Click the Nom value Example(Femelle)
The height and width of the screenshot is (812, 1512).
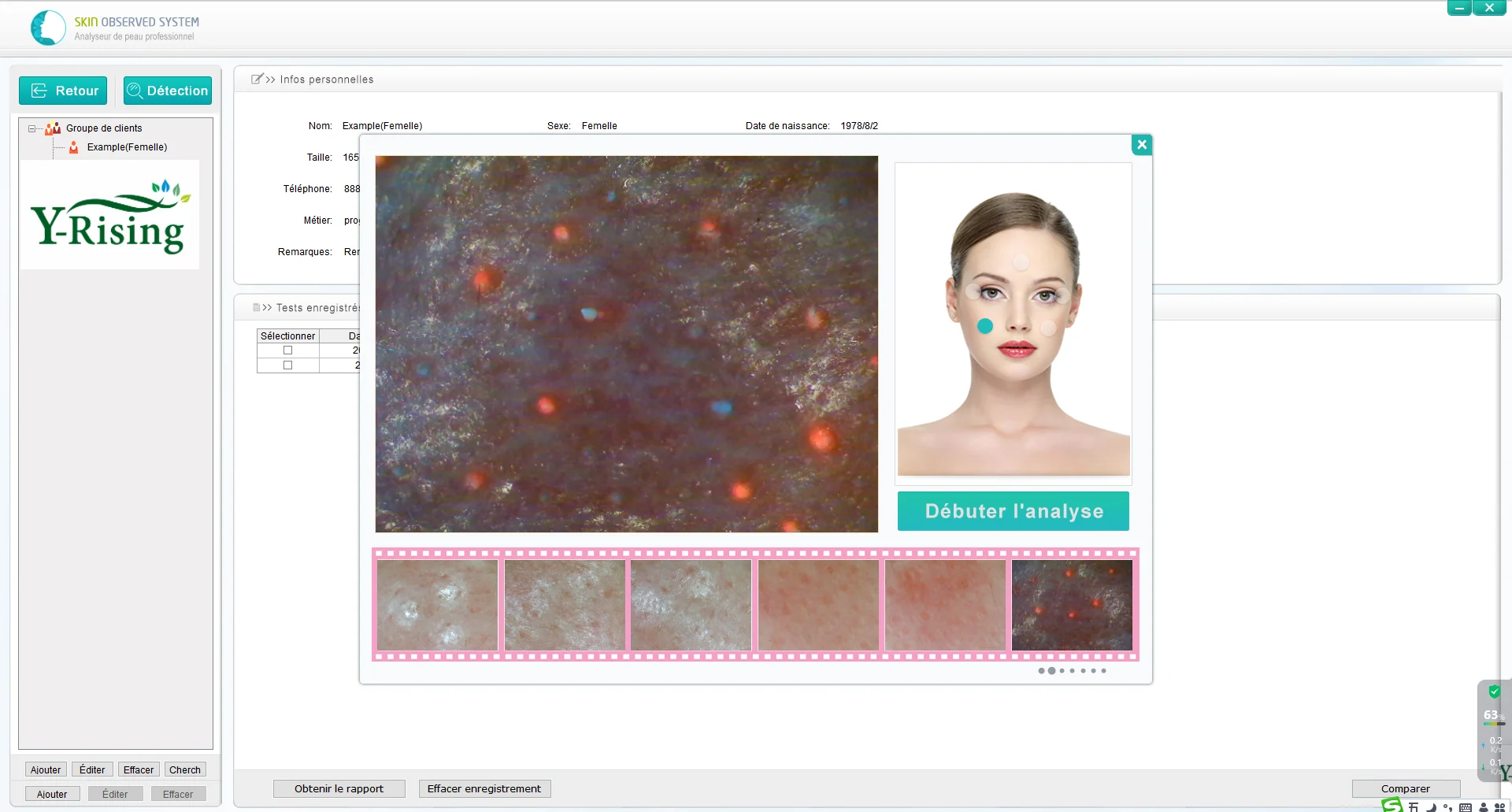(x=382, y=126)
